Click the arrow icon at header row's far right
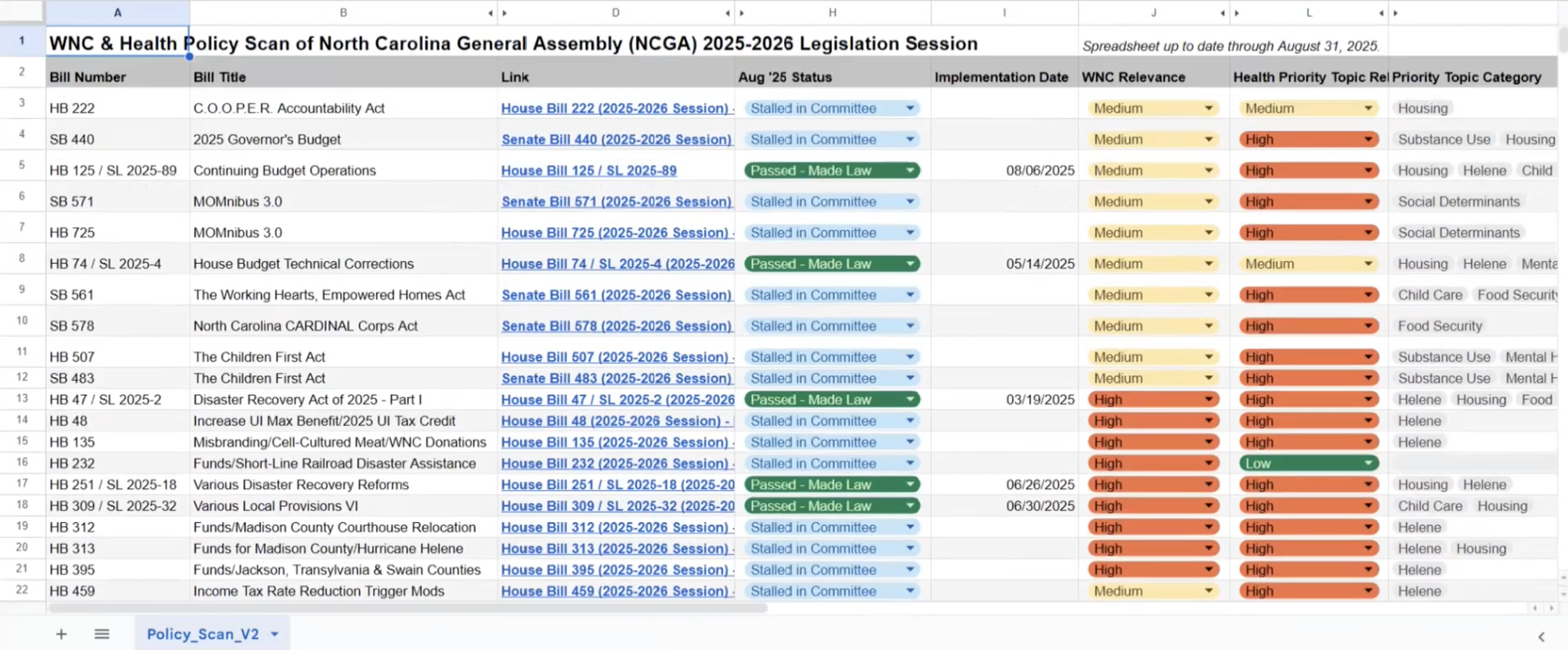The image size is (1568, 650). pos(1396,11)
